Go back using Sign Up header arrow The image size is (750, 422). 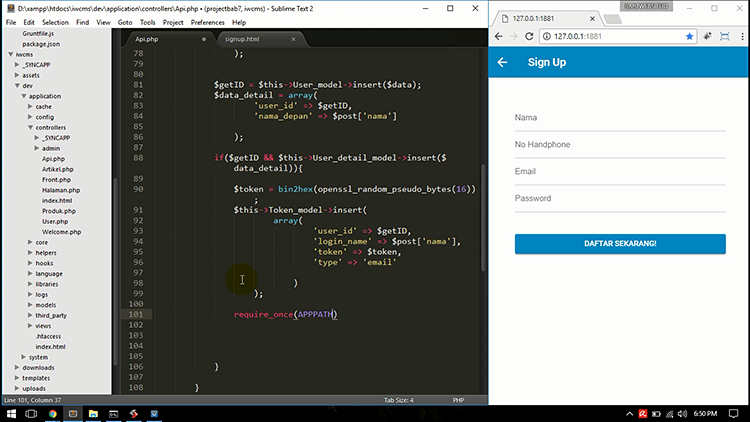click(x=502, y=62)
